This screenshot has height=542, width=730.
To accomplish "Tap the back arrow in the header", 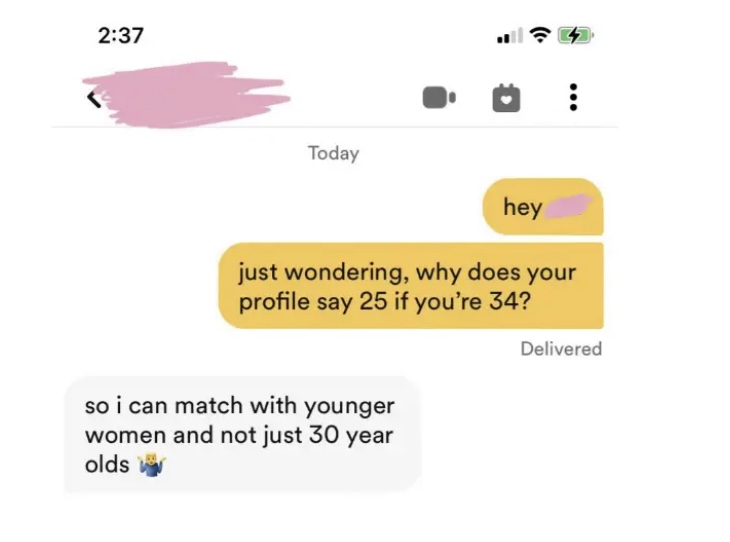I will [95, 99].
